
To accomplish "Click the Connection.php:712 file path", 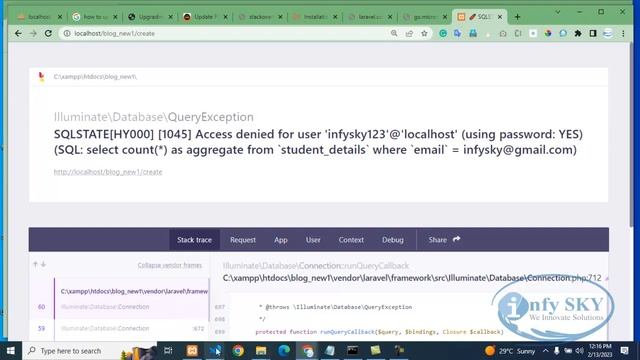I will [x=412, y=278].
